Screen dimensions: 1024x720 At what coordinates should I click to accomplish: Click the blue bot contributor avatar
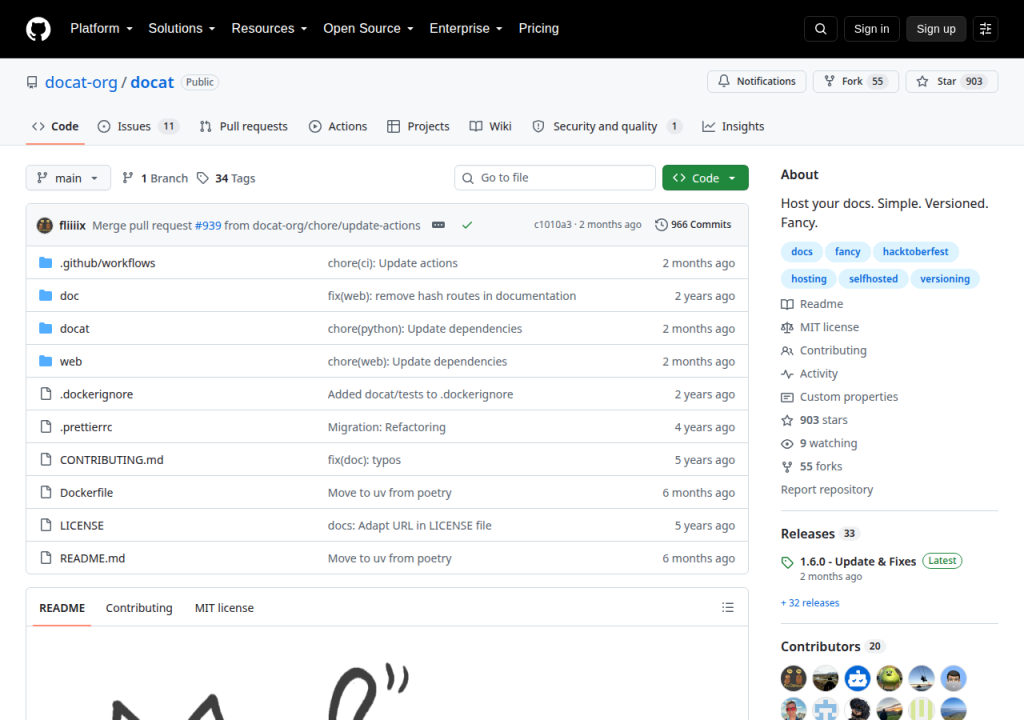pos(857,678)
